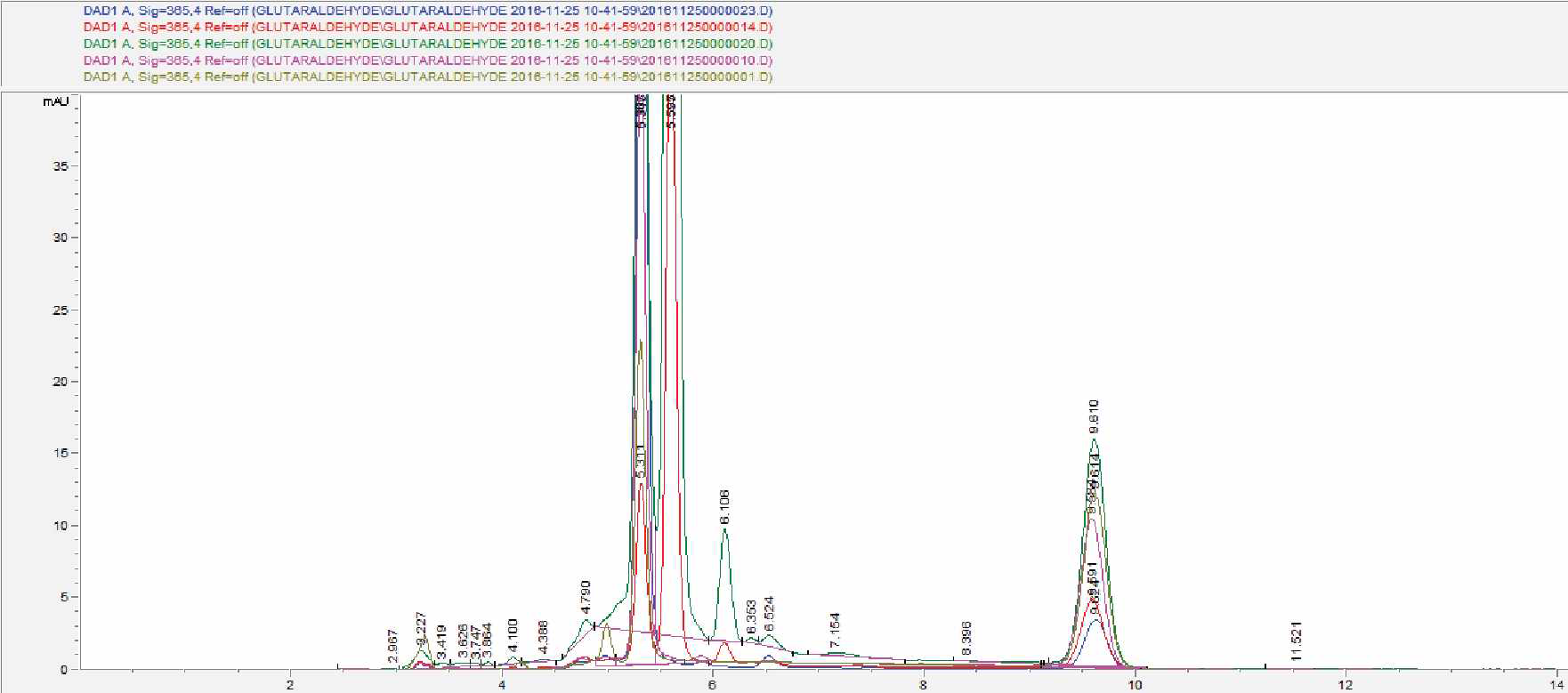Select the blue legend entry ending 0023.D

coord(426,11)
